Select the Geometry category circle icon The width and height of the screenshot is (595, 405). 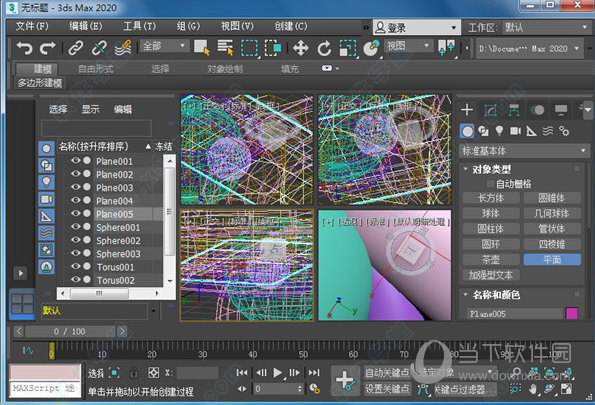tap(468, 131)
